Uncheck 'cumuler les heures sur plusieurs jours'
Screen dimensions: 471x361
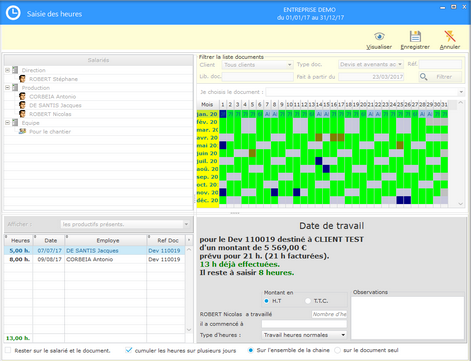coord(129,350)
